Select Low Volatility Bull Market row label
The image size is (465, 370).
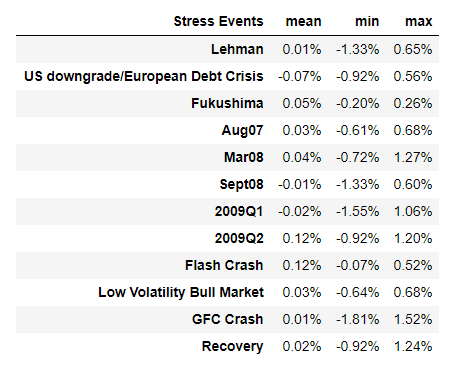181,292
